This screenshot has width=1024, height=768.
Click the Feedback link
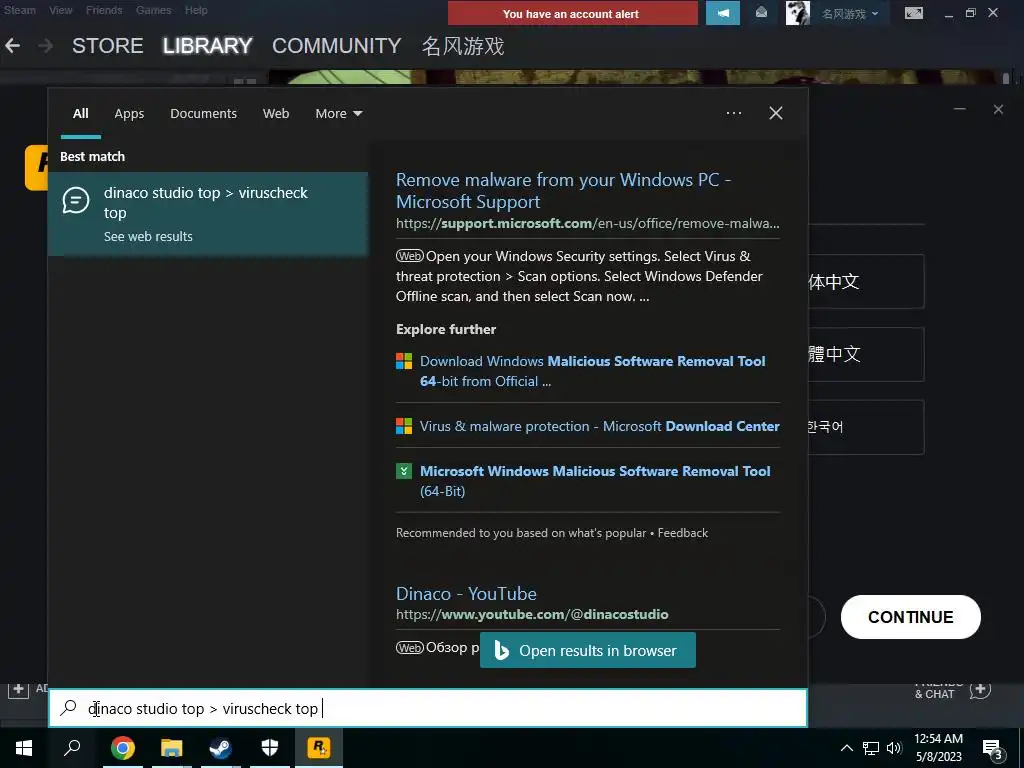pos(682,533)
